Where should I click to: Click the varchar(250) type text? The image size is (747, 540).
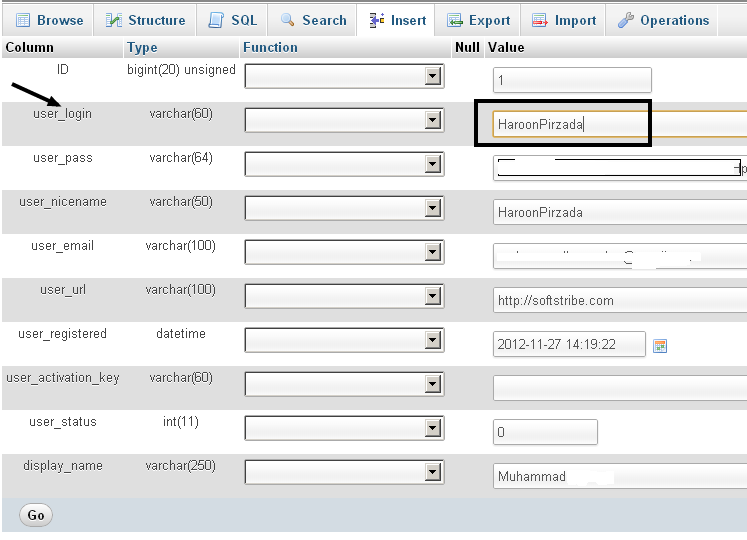coord(181,466)
